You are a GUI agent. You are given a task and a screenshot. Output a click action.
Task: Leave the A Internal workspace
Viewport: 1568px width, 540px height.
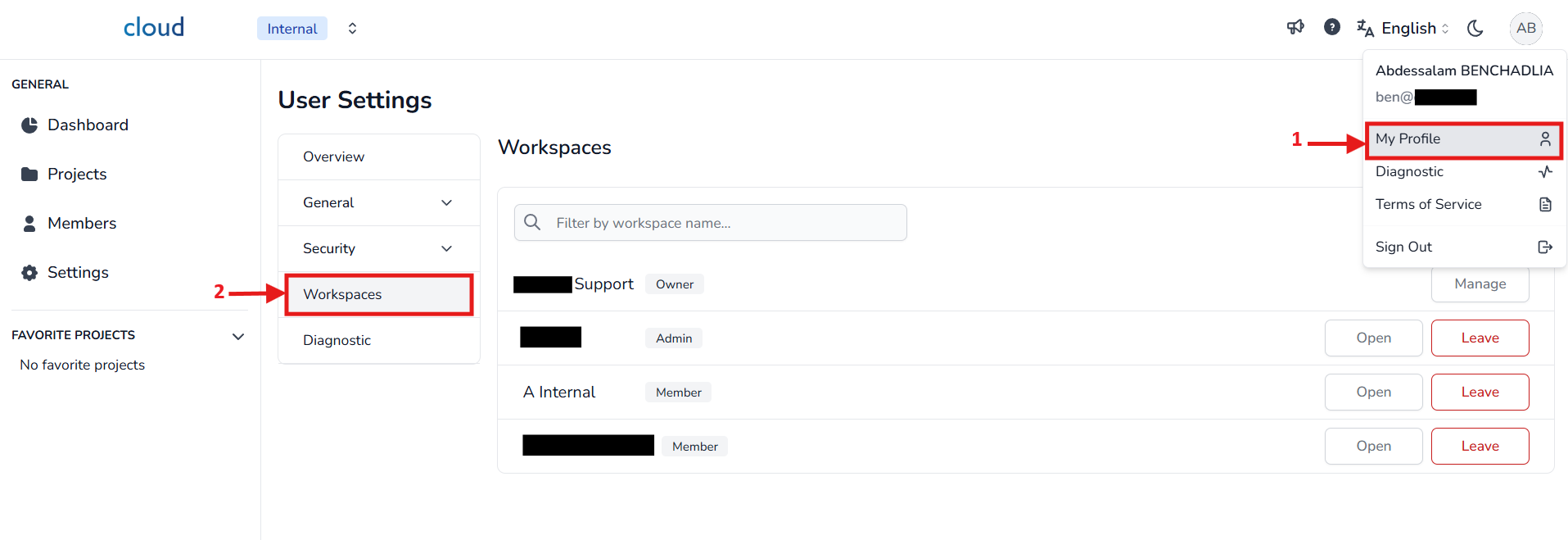[1479, 393]
